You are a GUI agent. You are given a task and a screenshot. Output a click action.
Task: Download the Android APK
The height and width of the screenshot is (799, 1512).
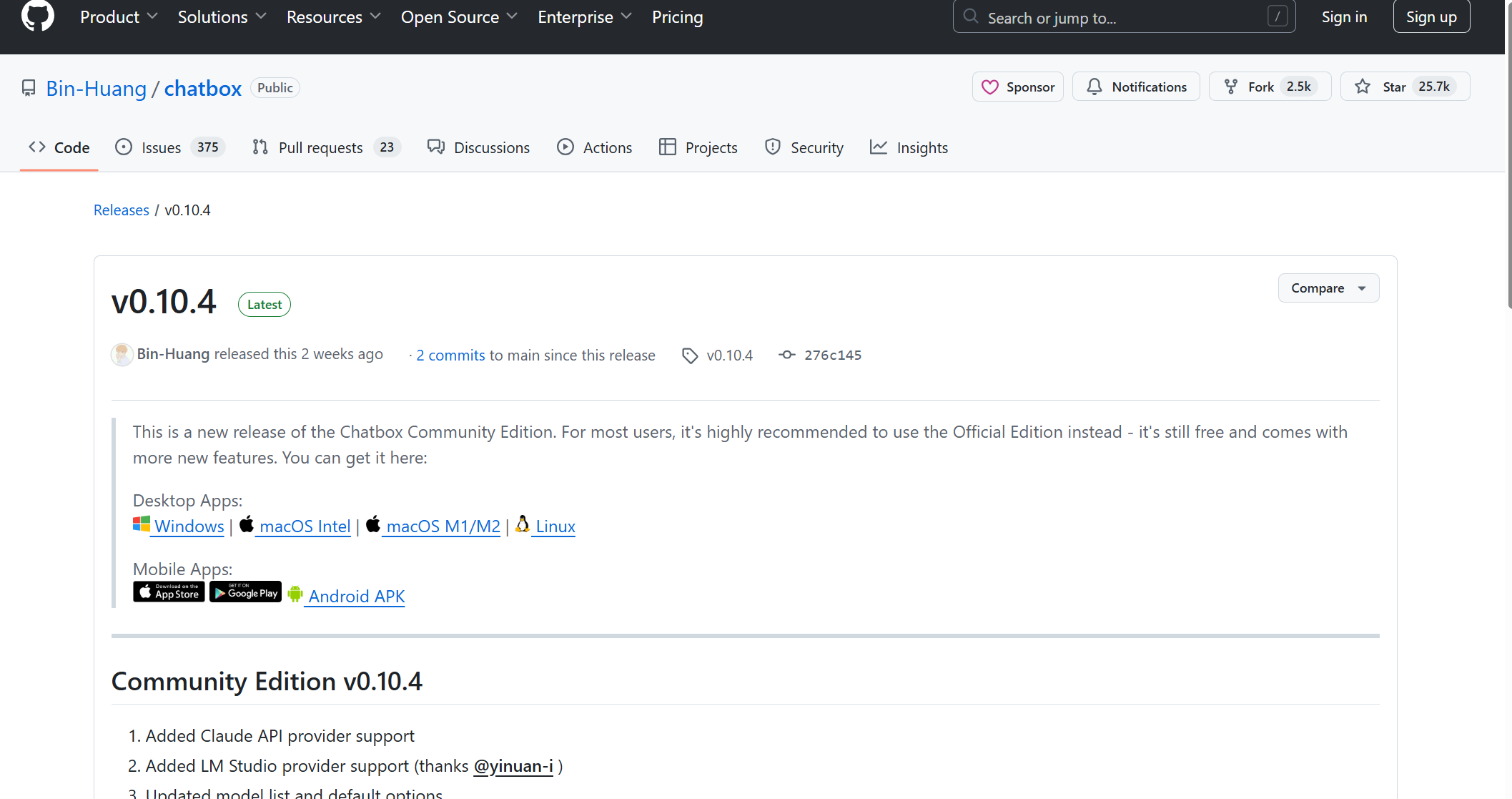pyautogui.click(x=357, y=597)
